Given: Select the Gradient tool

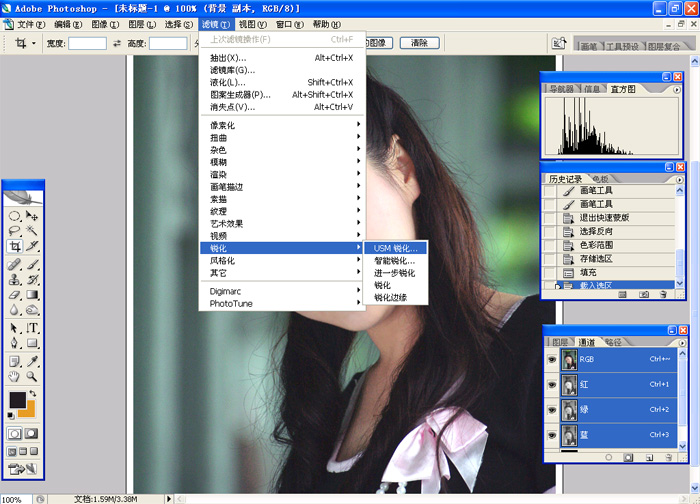Looking at the screenshot, I should [32, 295].
